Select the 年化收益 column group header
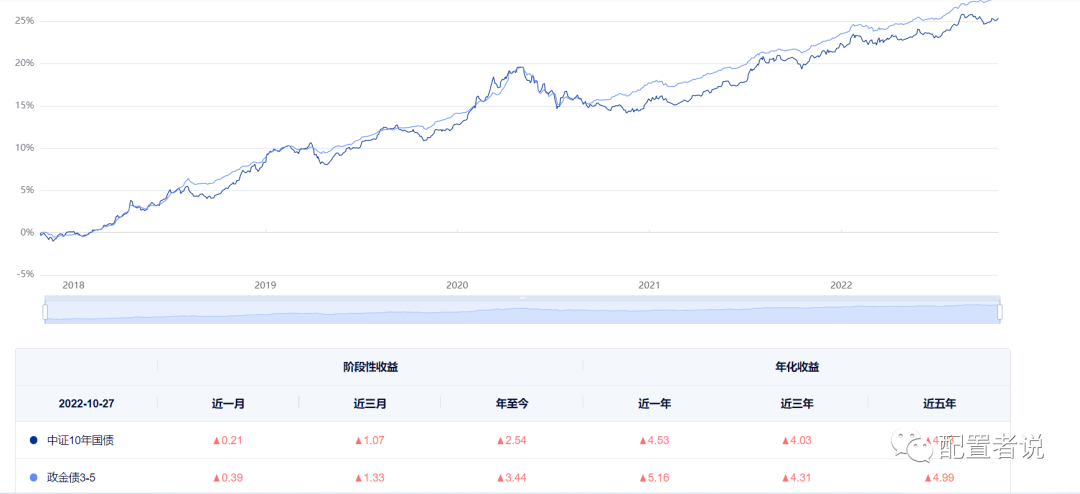 tap(797, 367)
